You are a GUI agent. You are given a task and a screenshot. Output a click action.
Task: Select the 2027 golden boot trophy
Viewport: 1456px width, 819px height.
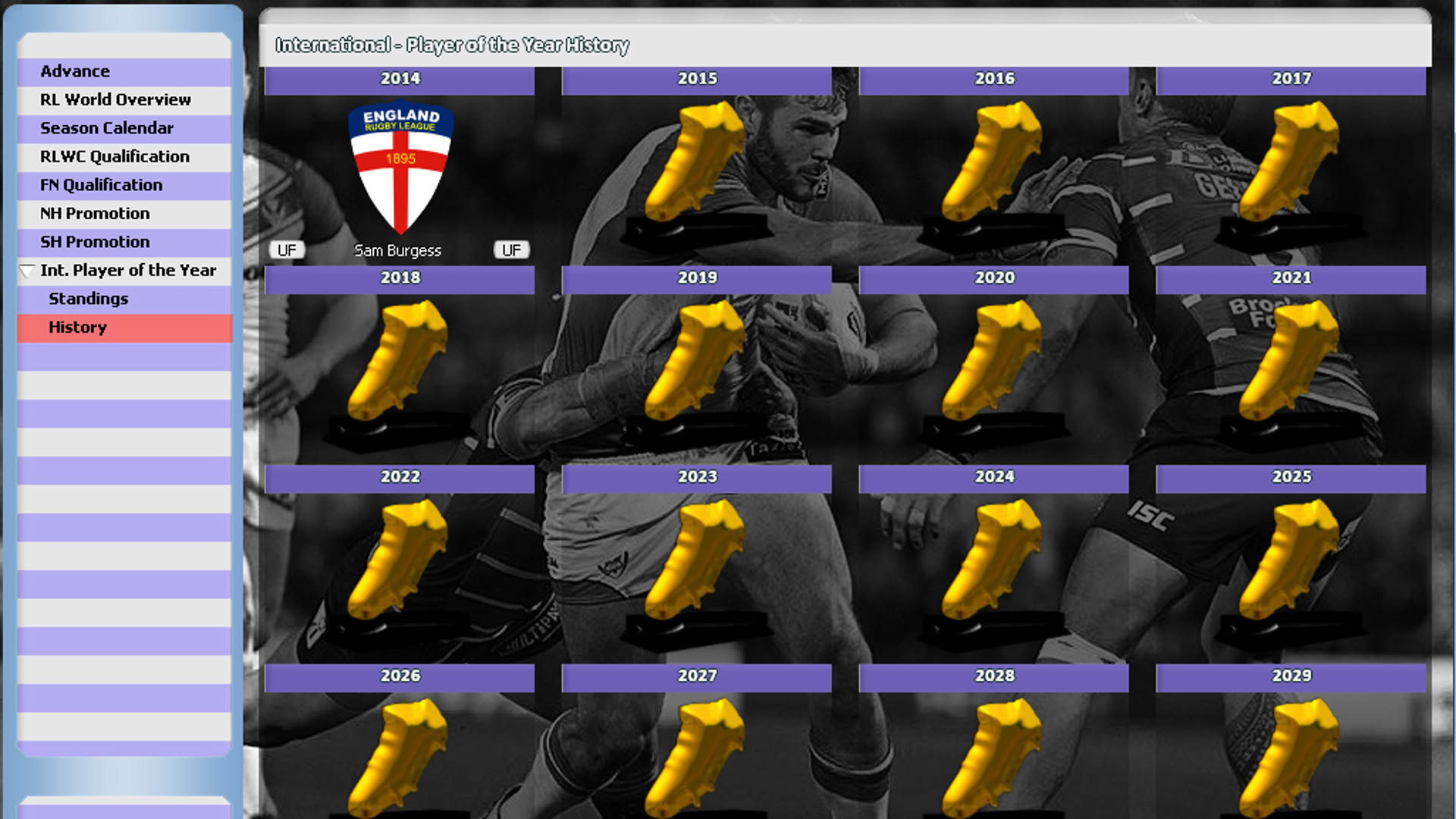(x=697, y=758)
